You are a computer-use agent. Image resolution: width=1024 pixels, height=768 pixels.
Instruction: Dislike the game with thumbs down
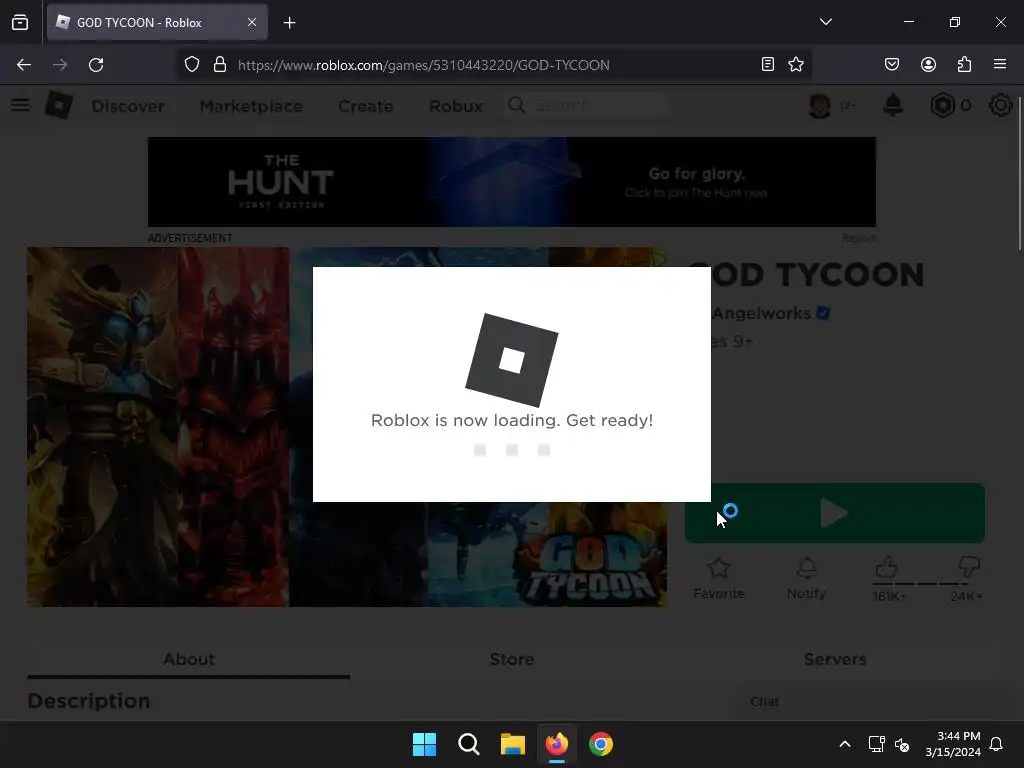coord(968,566)
